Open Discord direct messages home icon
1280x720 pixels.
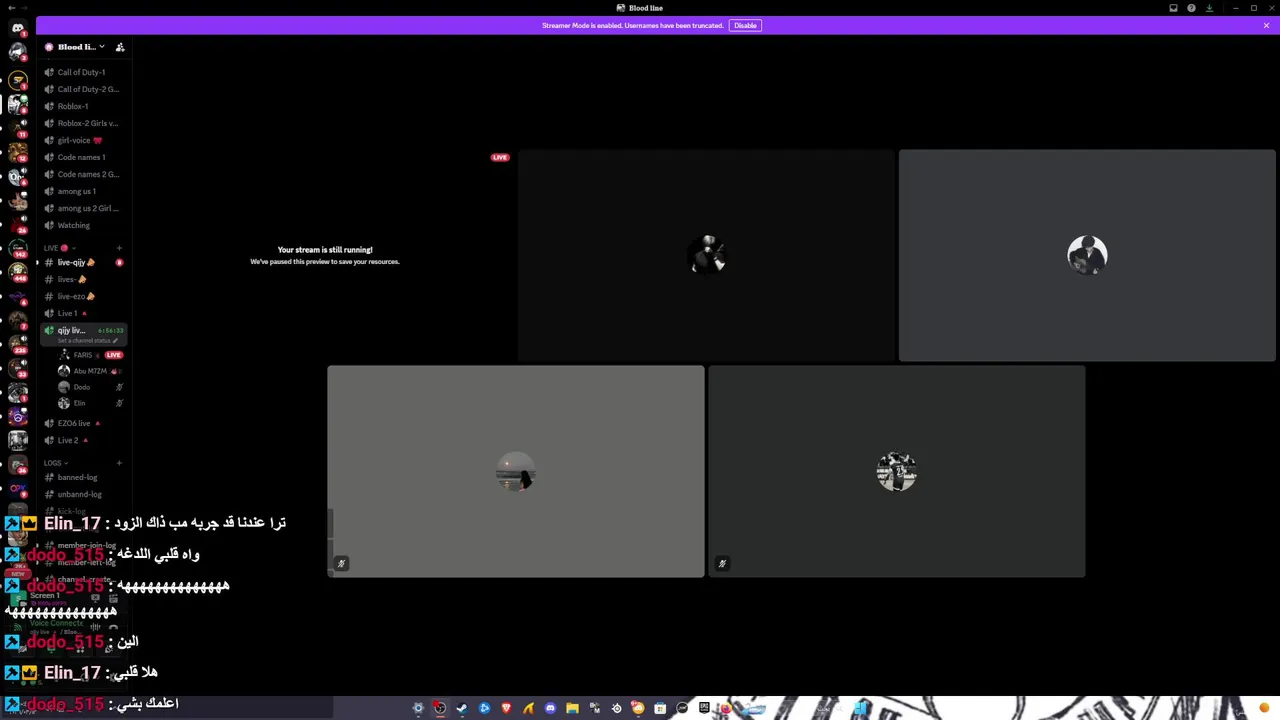coord(18,28)
